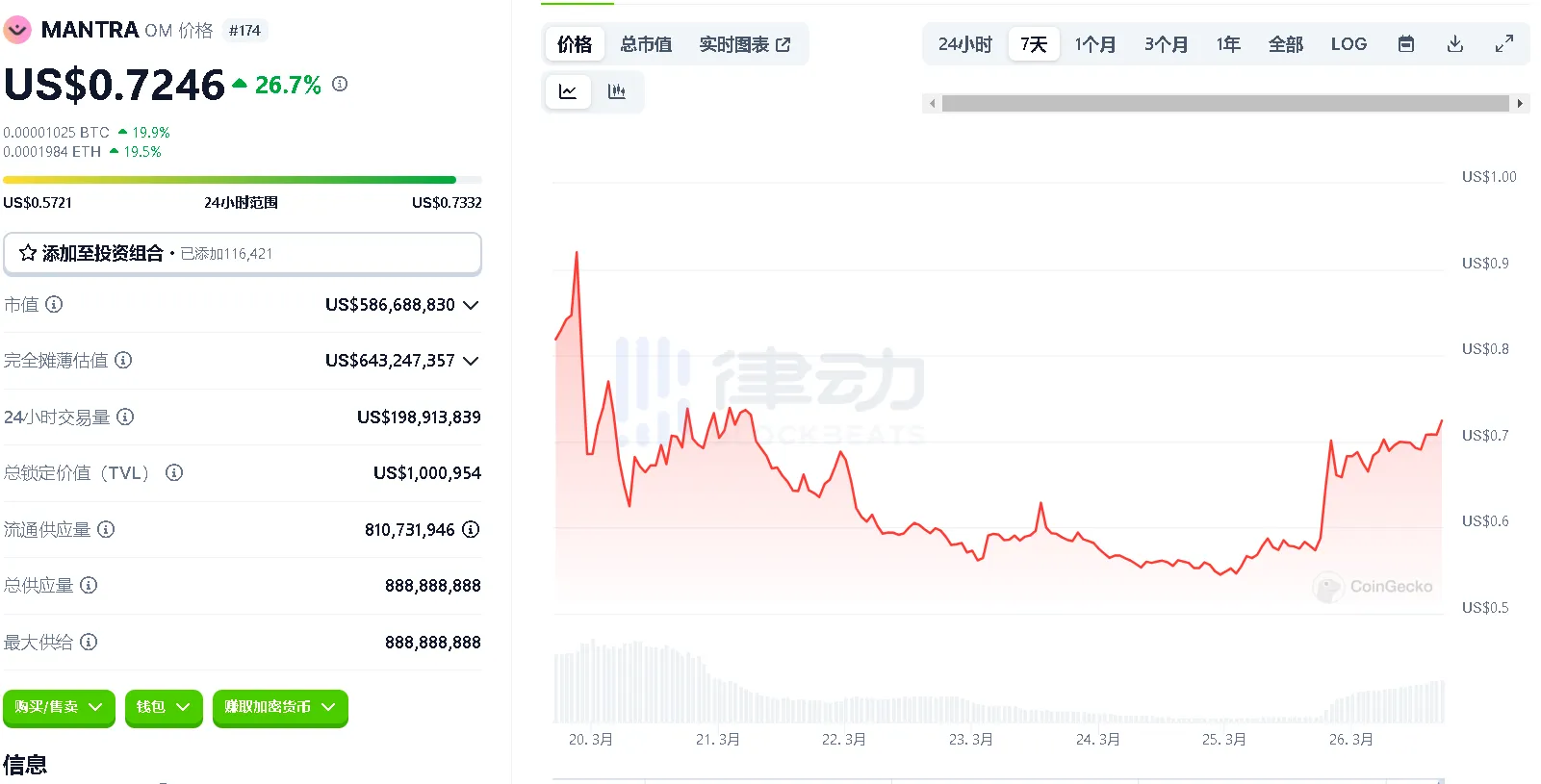
Task: Click the calendar date range icon
Action: point(1405,44)
